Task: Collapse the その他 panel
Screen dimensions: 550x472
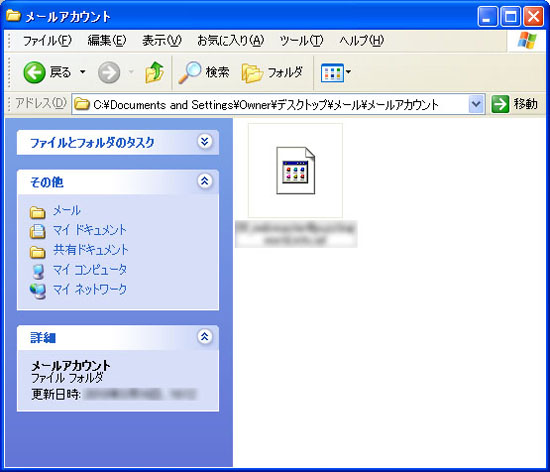Action: point(204,181)
